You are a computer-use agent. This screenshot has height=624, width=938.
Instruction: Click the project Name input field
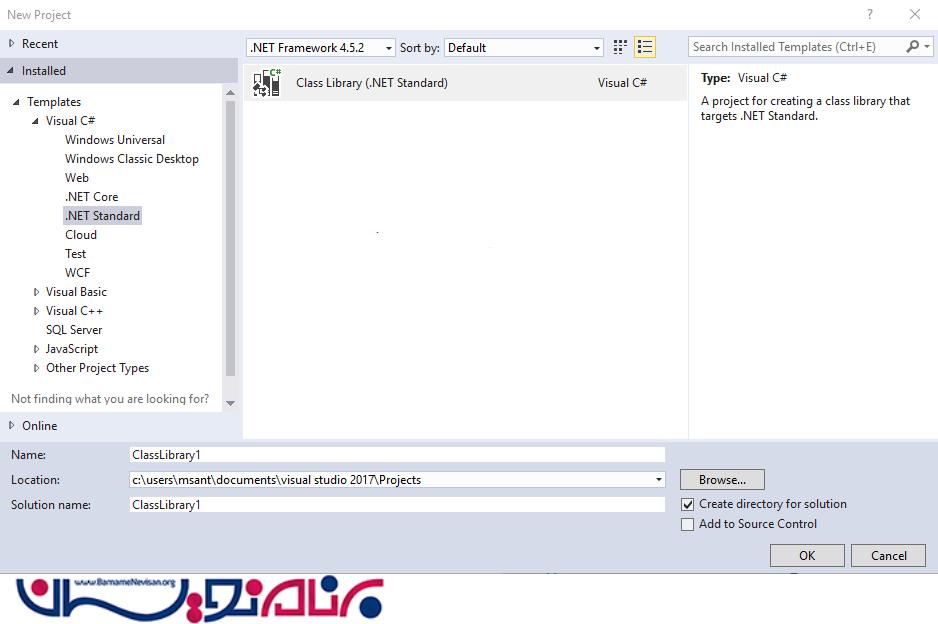tap(397, 455)
